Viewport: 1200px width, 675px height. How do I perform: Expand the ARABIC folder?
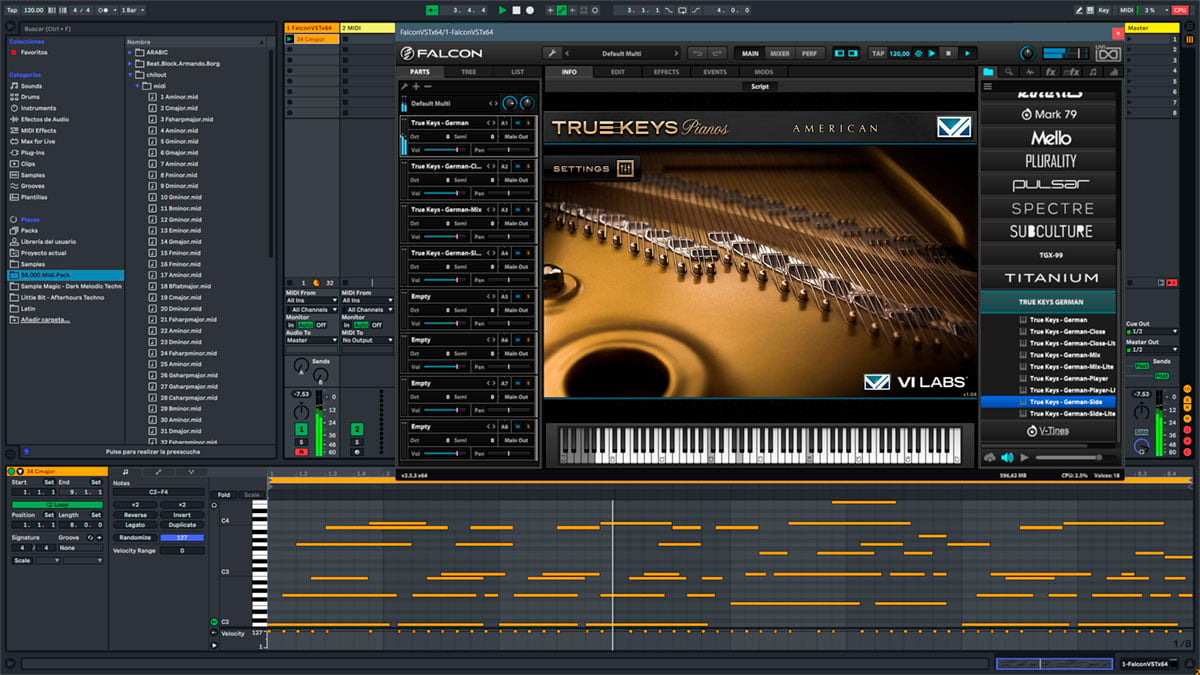130,52
